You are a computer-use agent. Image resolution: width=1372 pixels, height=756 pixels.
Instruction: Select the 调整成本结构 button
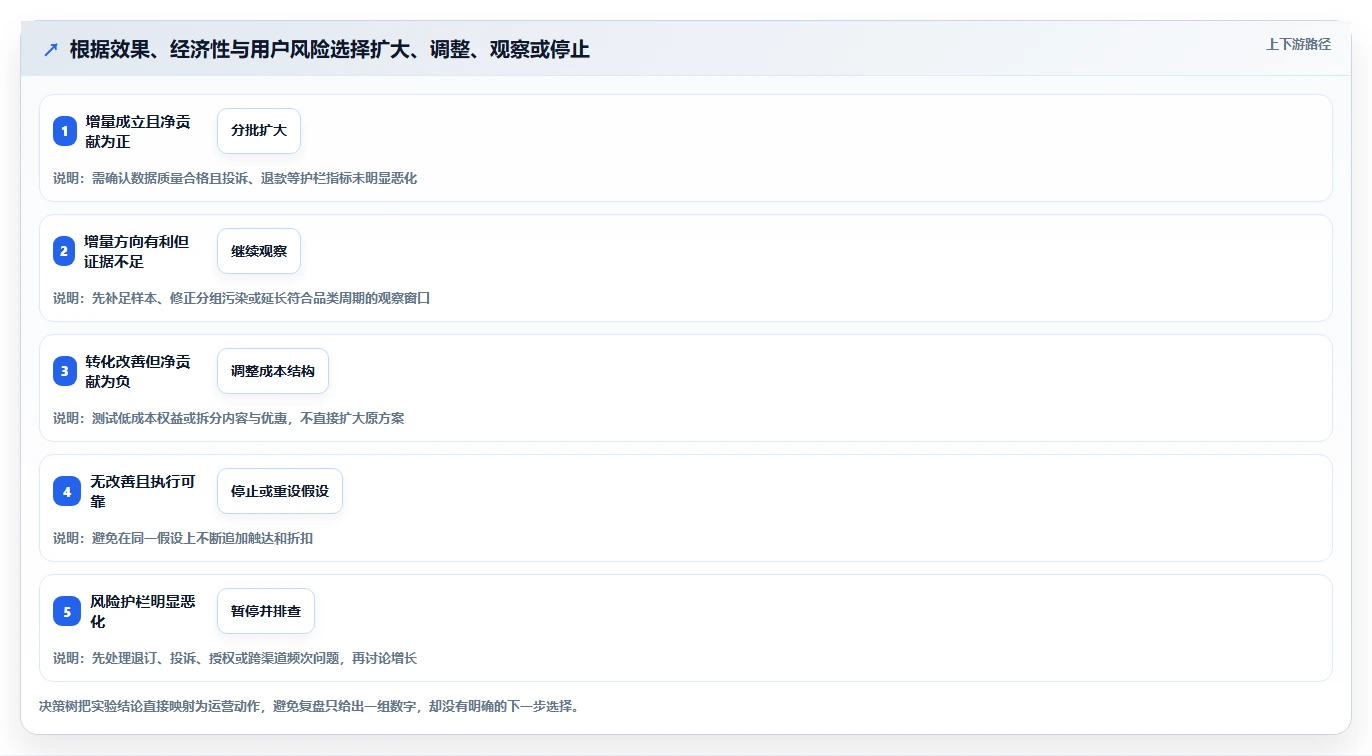(x=273, y=371)
